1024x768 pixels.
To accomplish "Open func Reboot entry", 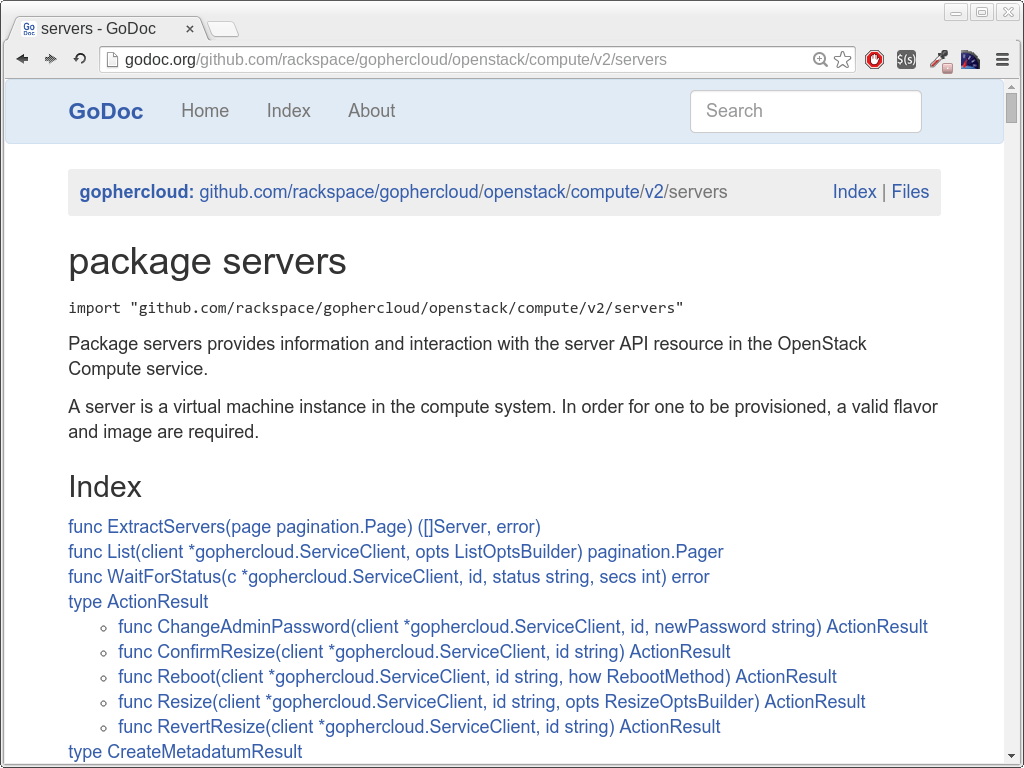I will point(477,677).
